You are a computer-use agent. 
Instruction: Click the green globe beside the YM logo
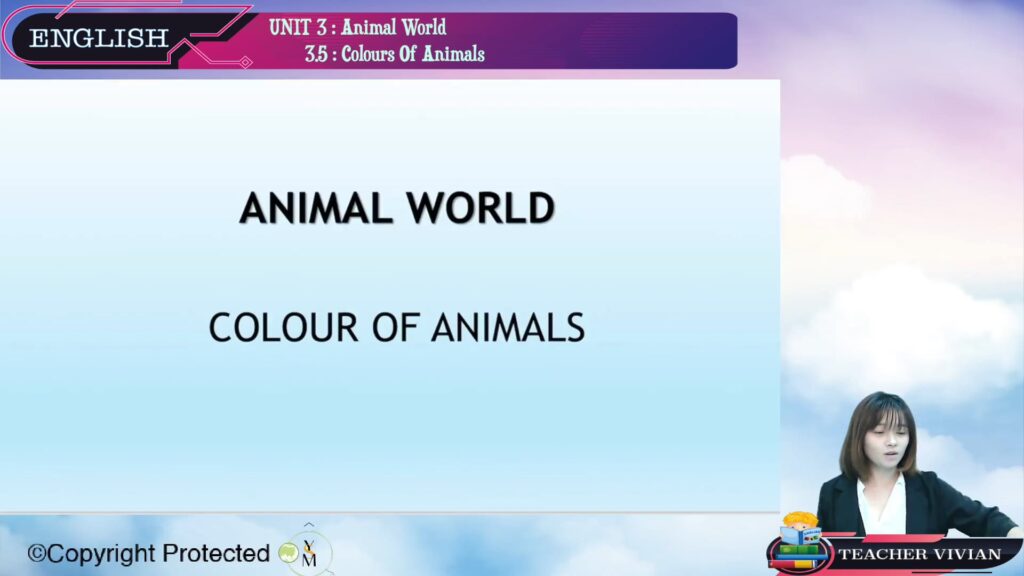pyautogui.click(x=288, y=554)
